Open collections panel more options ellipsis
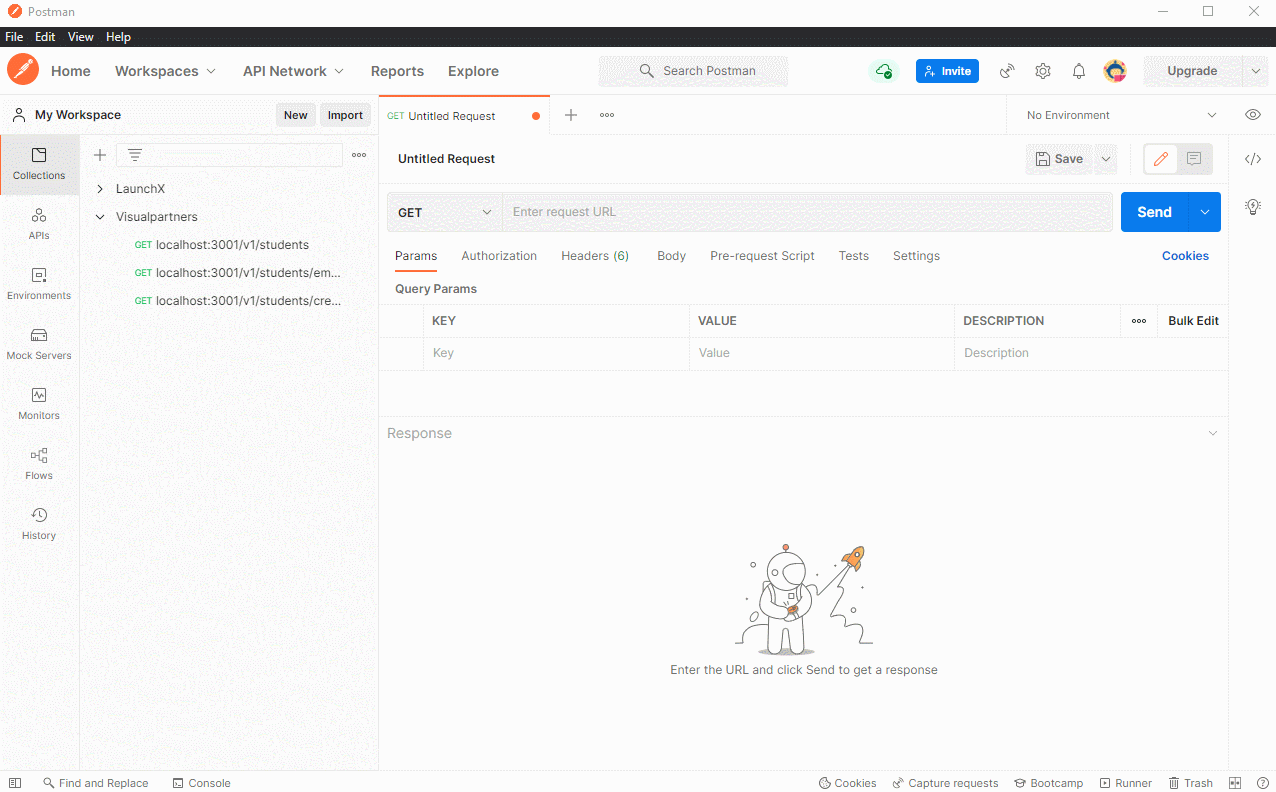Viewport: 1276px width, 792px height. coord(359,155)
